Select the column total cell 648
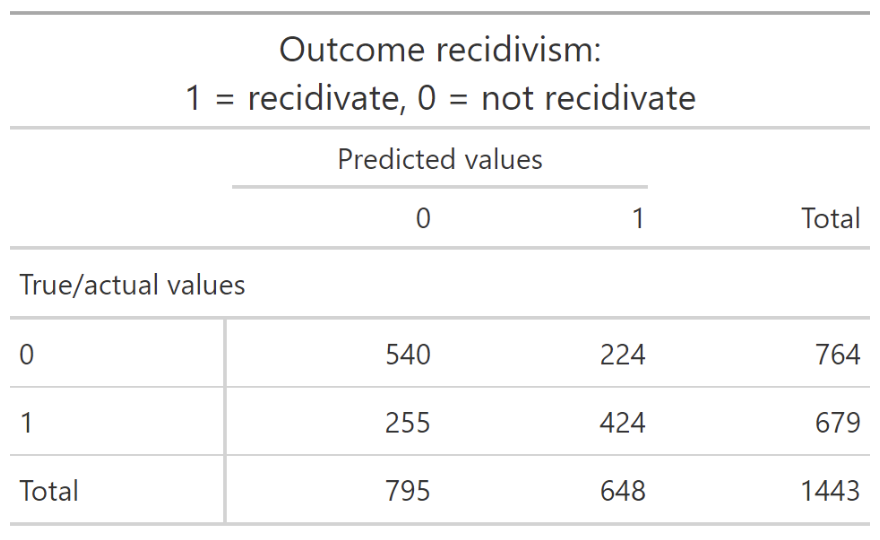 tap(622, 491)
